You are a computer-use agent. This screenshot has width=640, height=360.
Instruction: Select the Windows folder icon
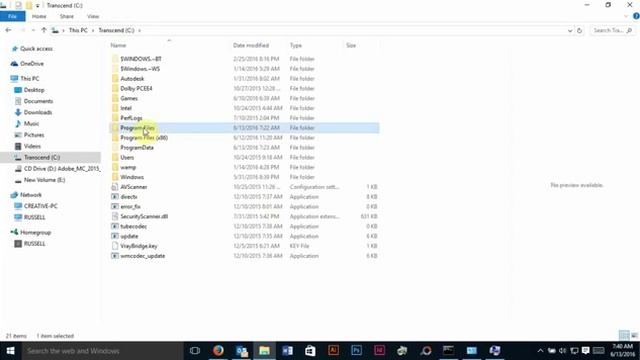point(115,177)
